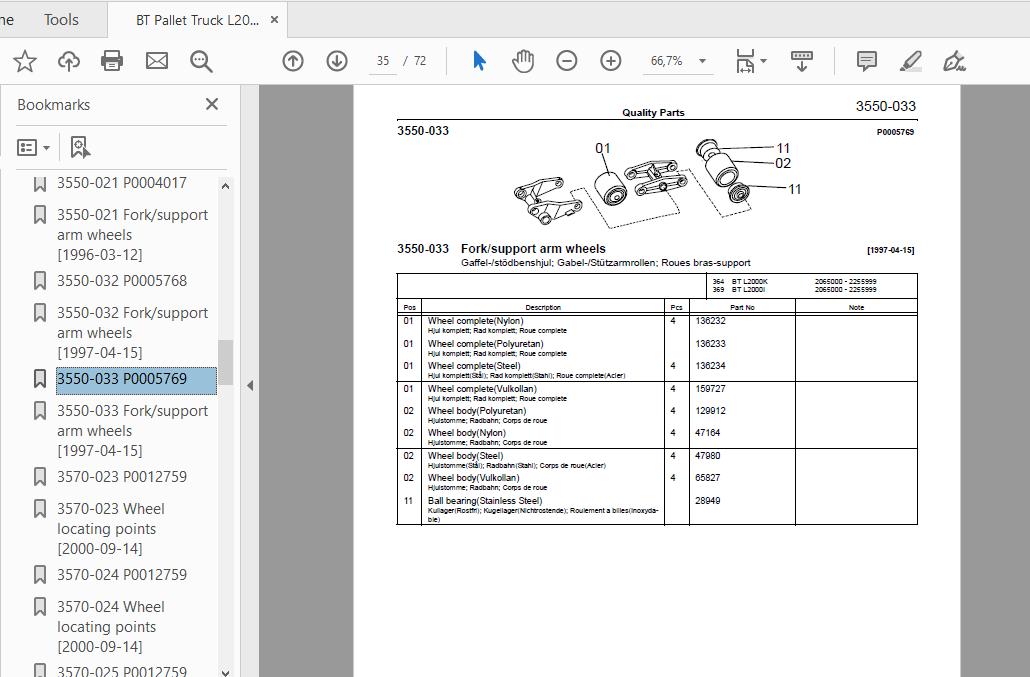Collapse the bookmarks pane with side arrow
Screen dimensions: 1030x677
(x=250, y=385)
